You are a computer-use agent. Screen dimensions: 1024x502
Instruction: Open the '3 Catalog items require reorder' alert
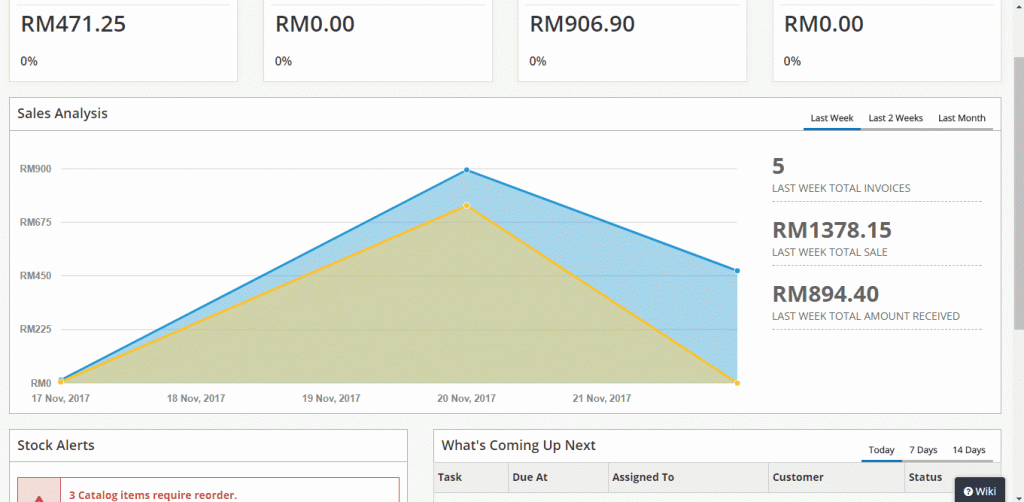[153, 495]
